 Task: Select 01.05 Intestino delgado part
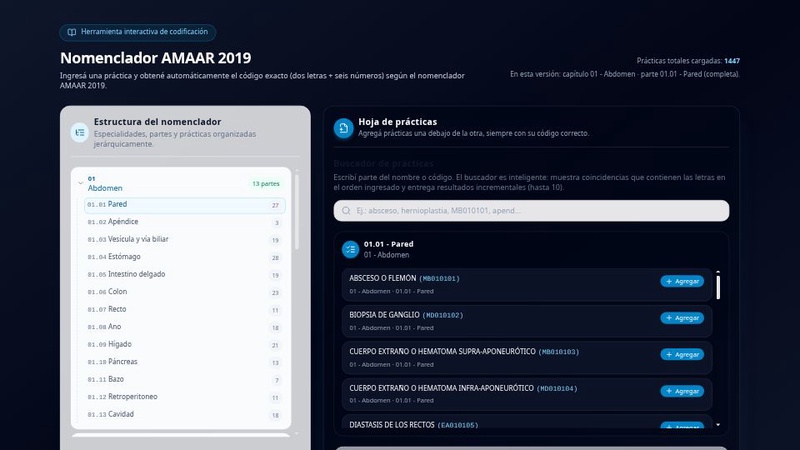[185, 274]
